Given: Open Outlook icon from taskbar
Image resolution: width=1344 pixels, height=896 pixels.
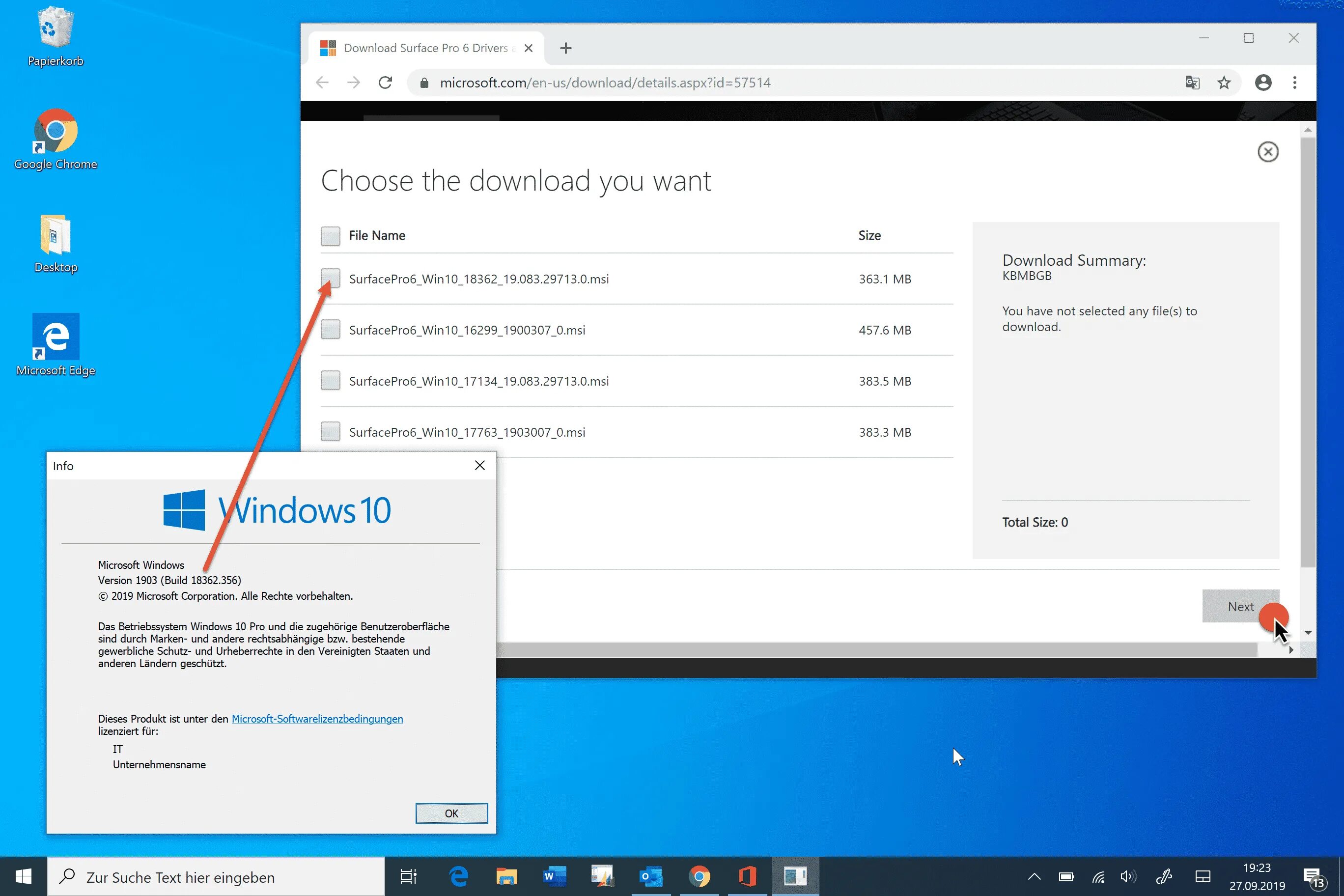Looking at the screenshot, I should [652, 876].
